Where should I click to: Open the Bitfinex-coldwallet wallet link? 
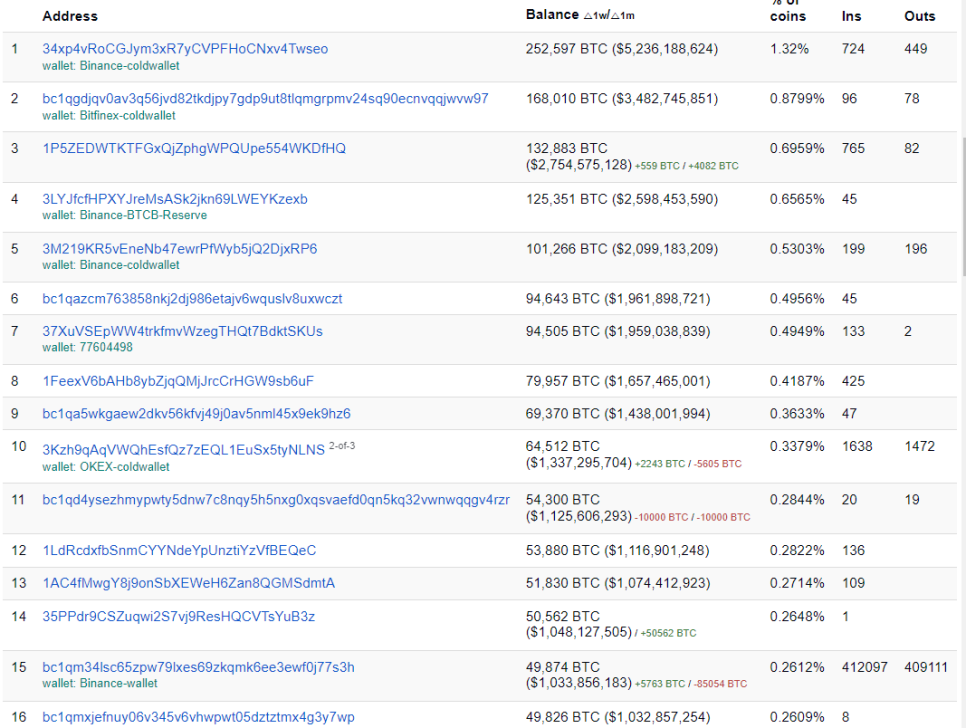click(128, 116)
